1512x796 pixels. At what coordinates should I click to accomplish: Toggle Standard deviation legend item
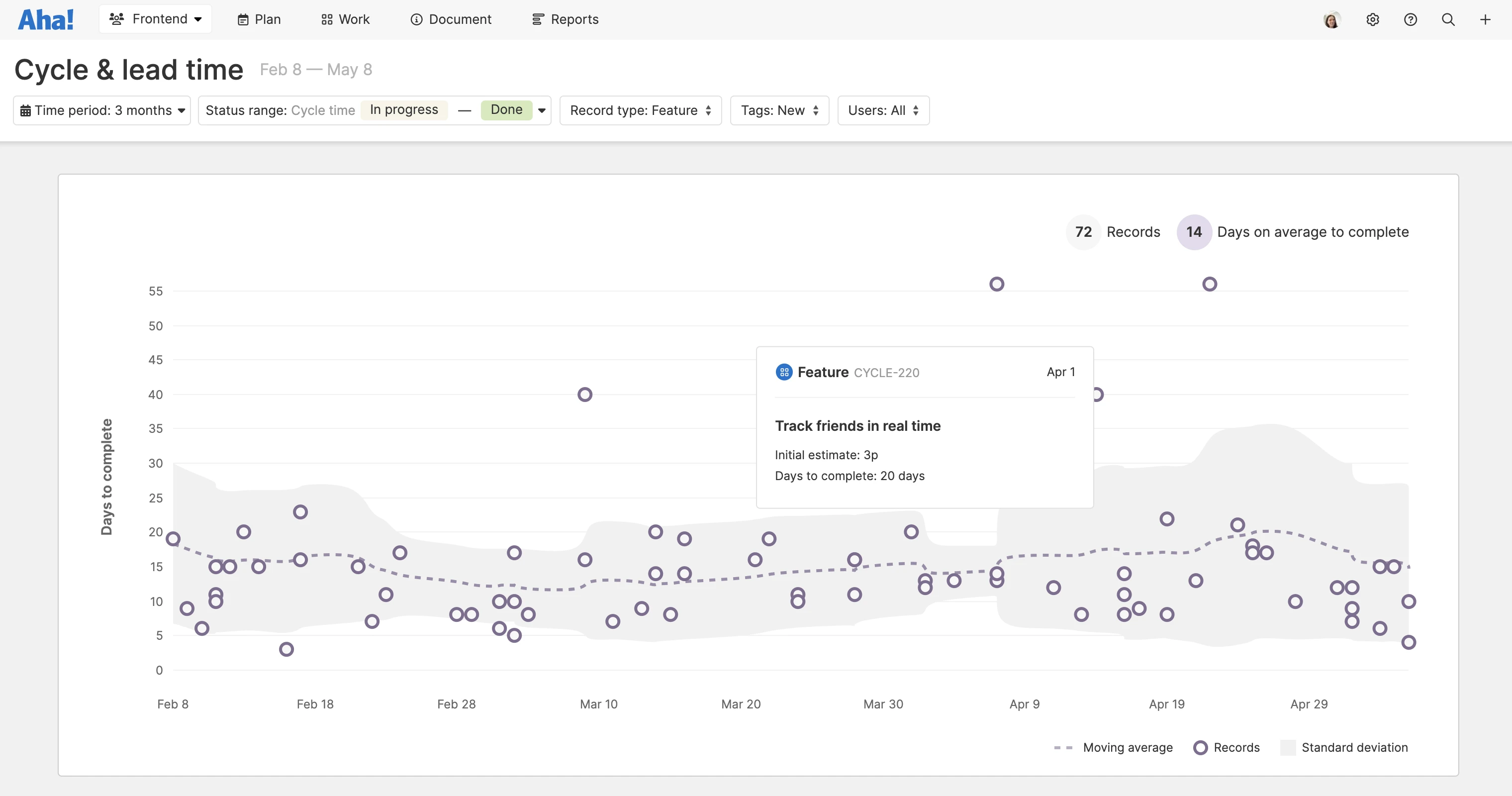tap(1354, 747)
